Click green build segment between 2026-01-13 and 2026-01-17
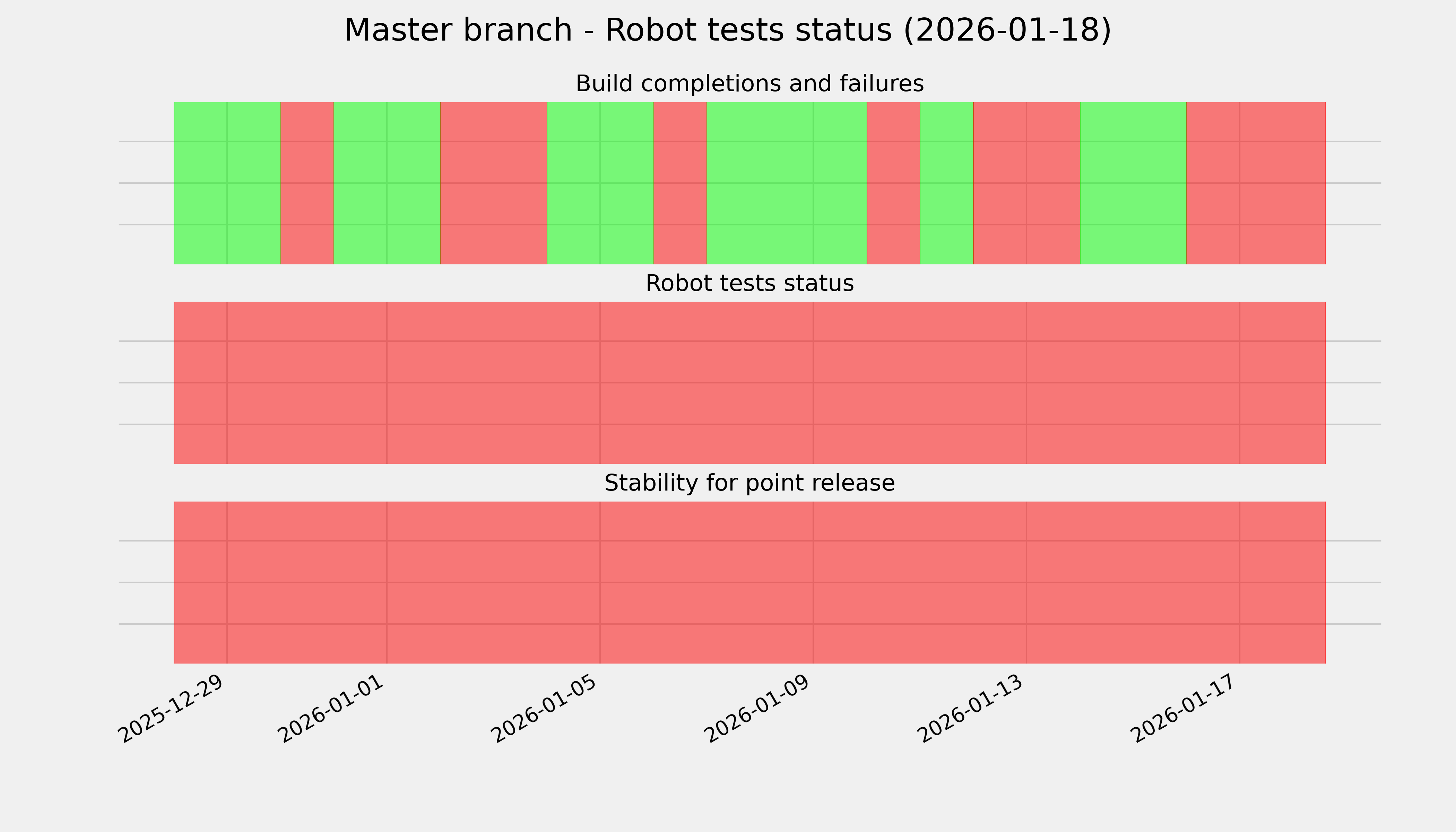 click(1133, 183)
